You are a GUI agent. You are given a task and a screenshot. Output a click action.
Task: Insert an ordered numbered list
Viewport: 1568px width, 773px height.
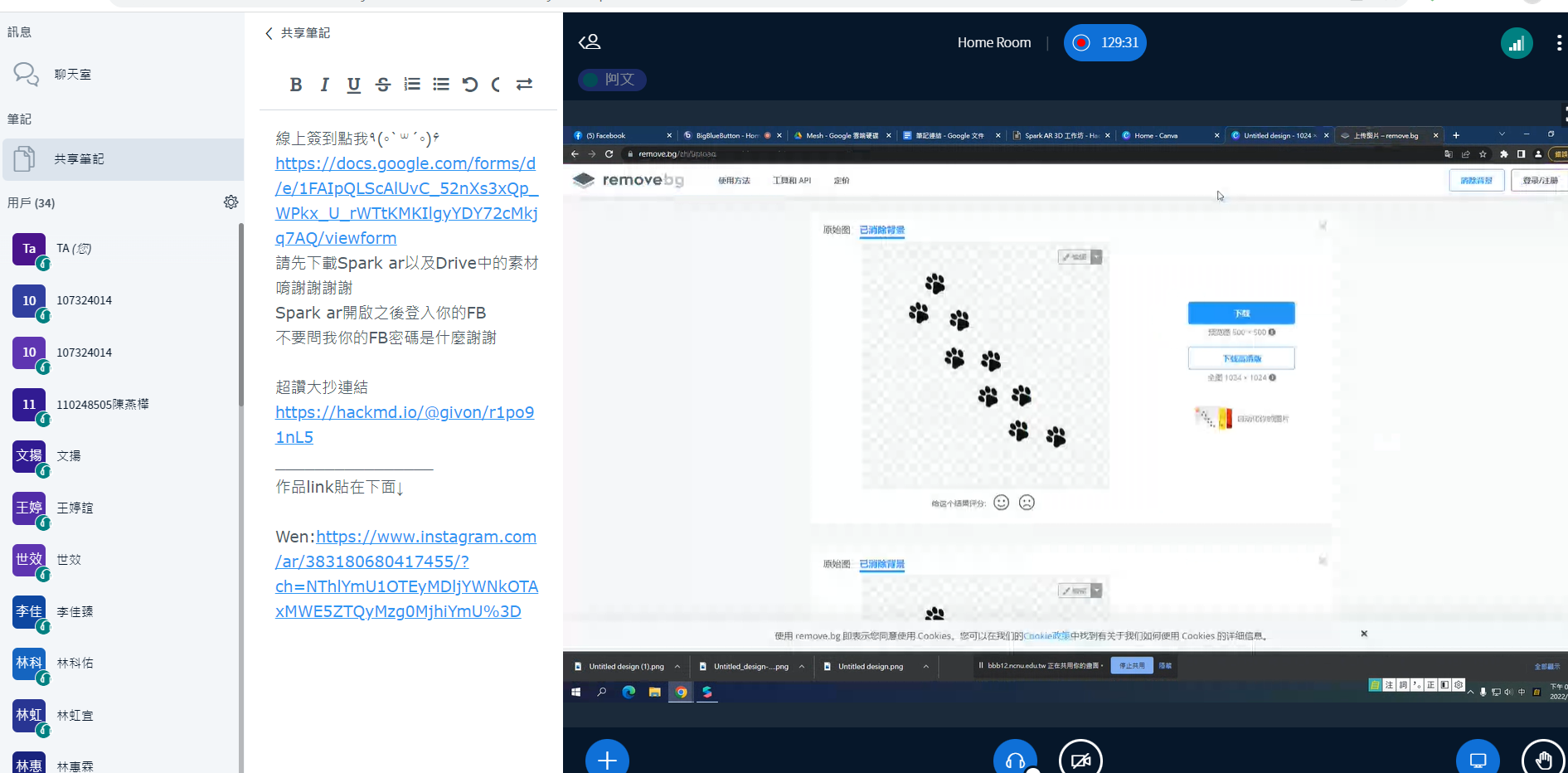point(412,85)
